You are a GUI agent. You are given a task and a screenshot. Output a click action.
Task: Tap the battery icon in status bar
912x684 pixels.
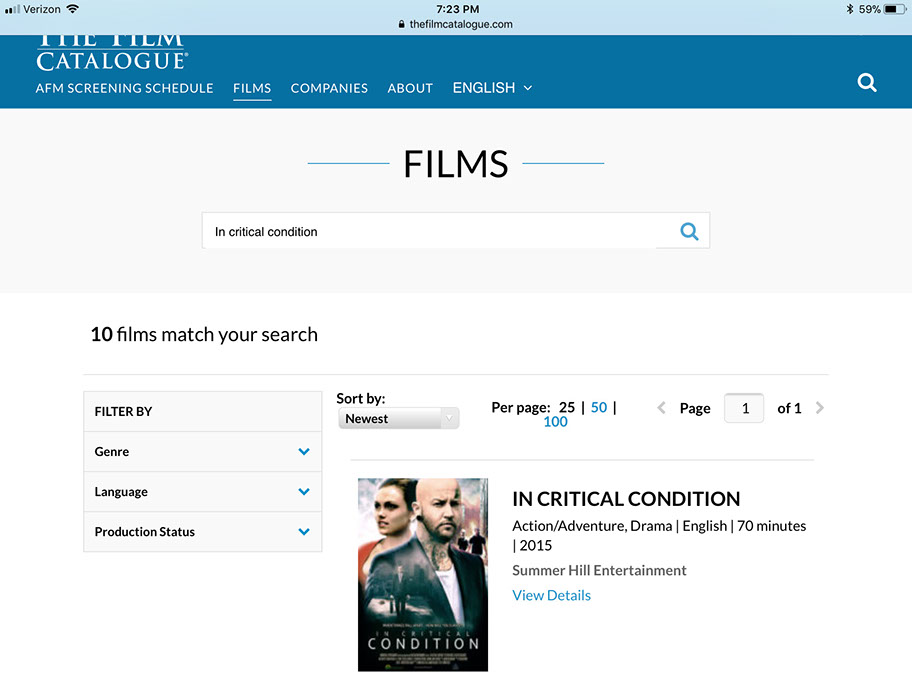(894, 9)
